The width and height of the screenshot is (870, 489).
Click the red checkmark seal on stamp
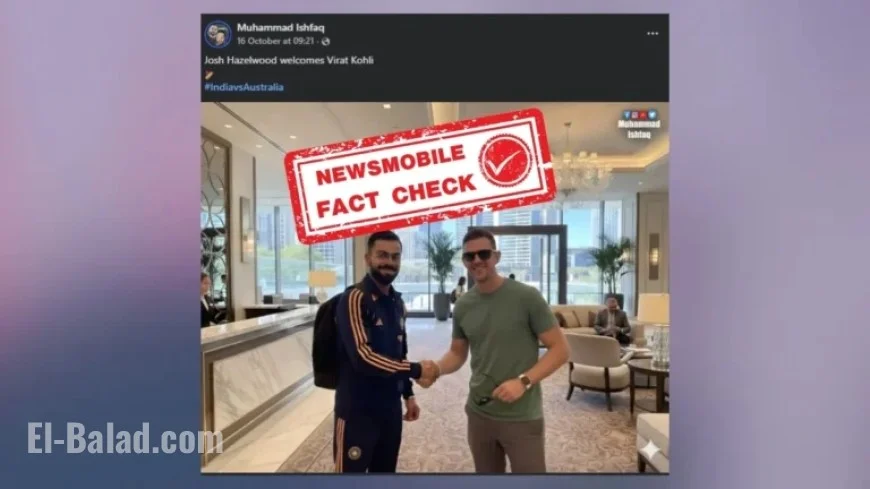point(505,160)
